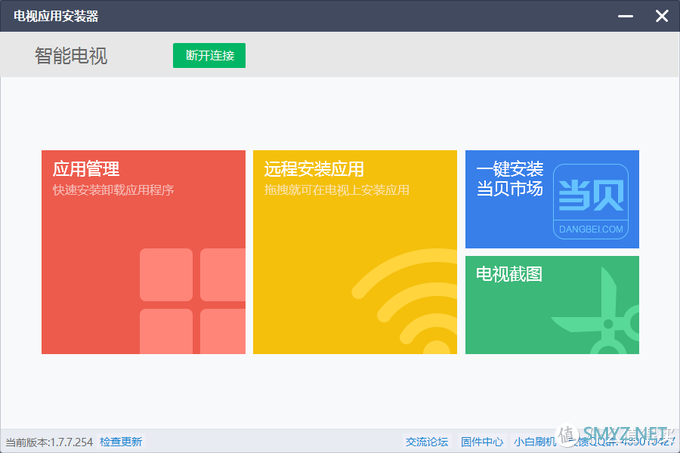The image size is (680, 453).
Task: Open the green 电视截图 scissors tile
Action: tap(552, 305)
